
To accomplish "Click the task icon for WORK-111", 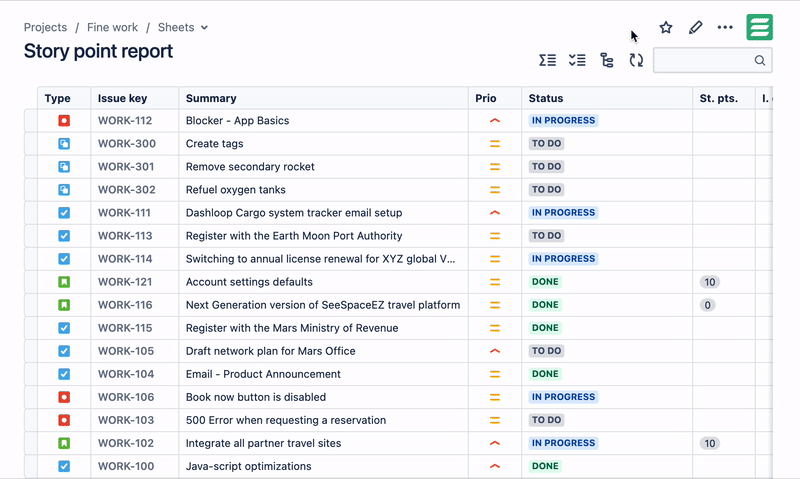I will click(x=64, y=213).
